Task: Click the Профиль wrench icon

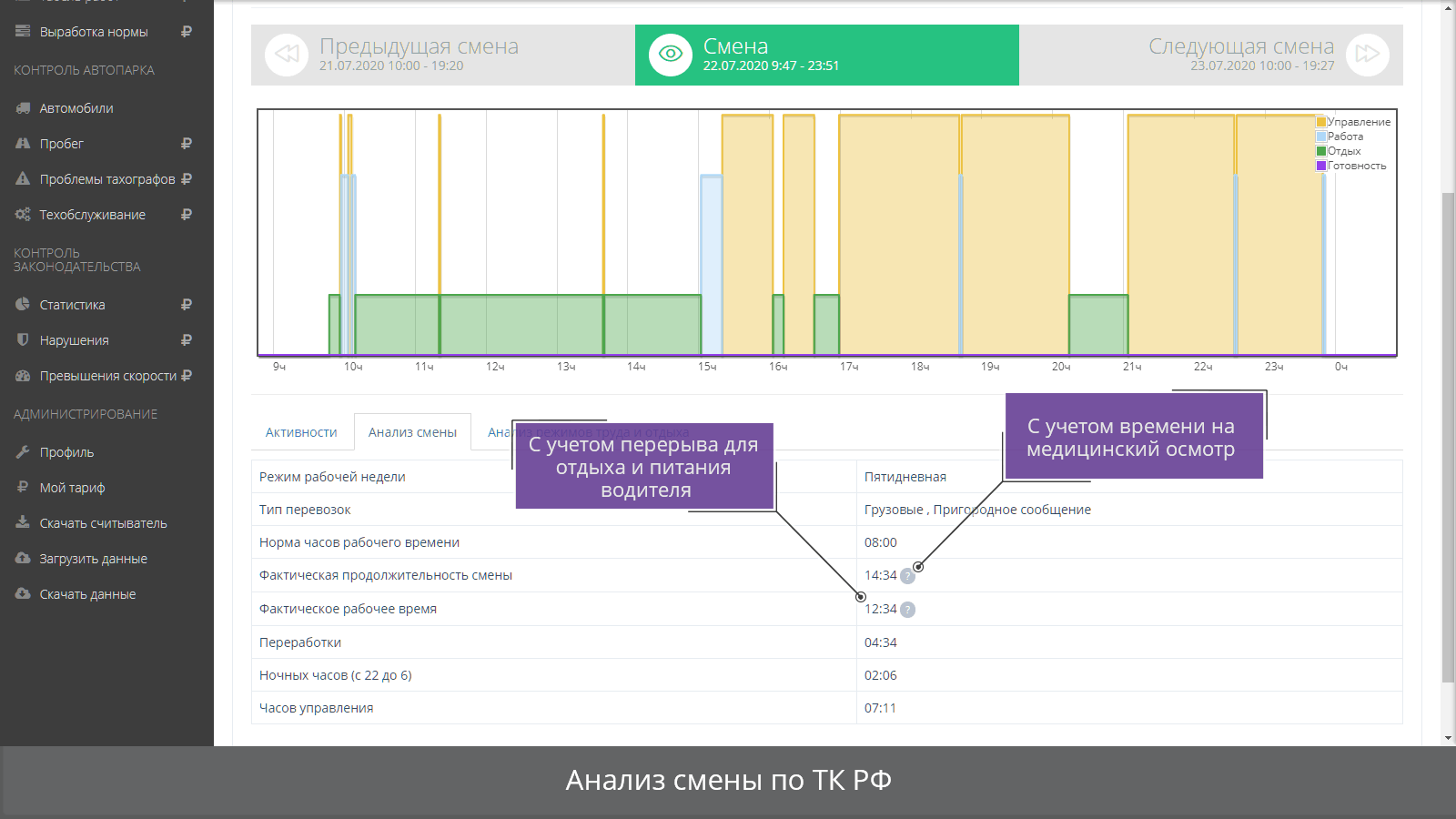Action: [x=23, y=451]
